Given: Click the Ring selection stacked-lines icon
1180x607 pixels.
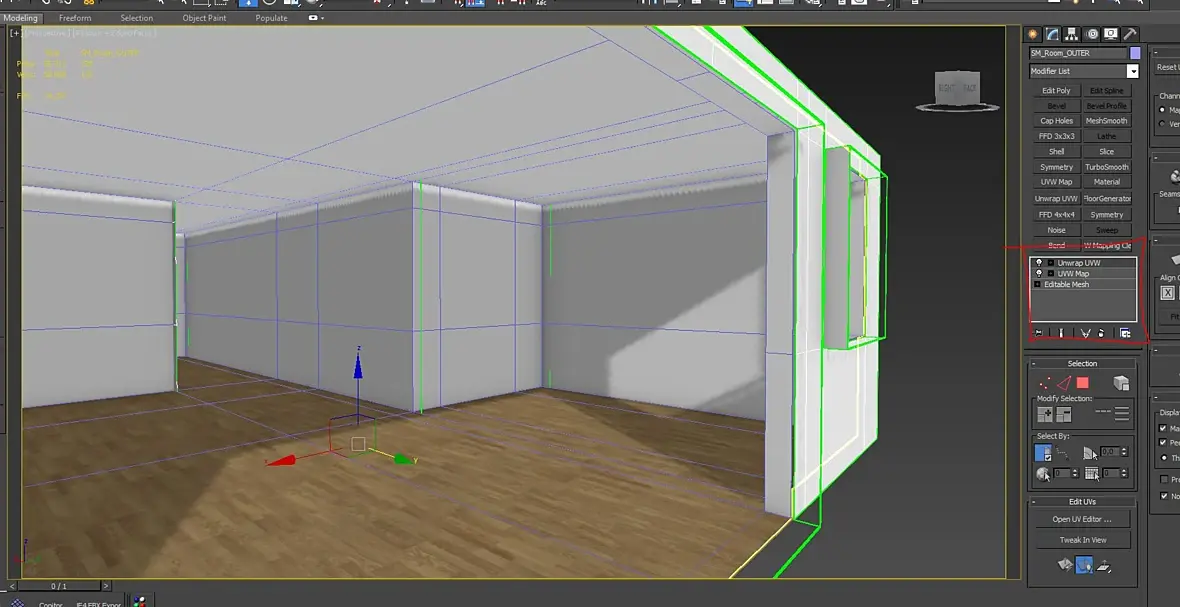Looking at the screenshot, I should click(x=1121, y=413).
